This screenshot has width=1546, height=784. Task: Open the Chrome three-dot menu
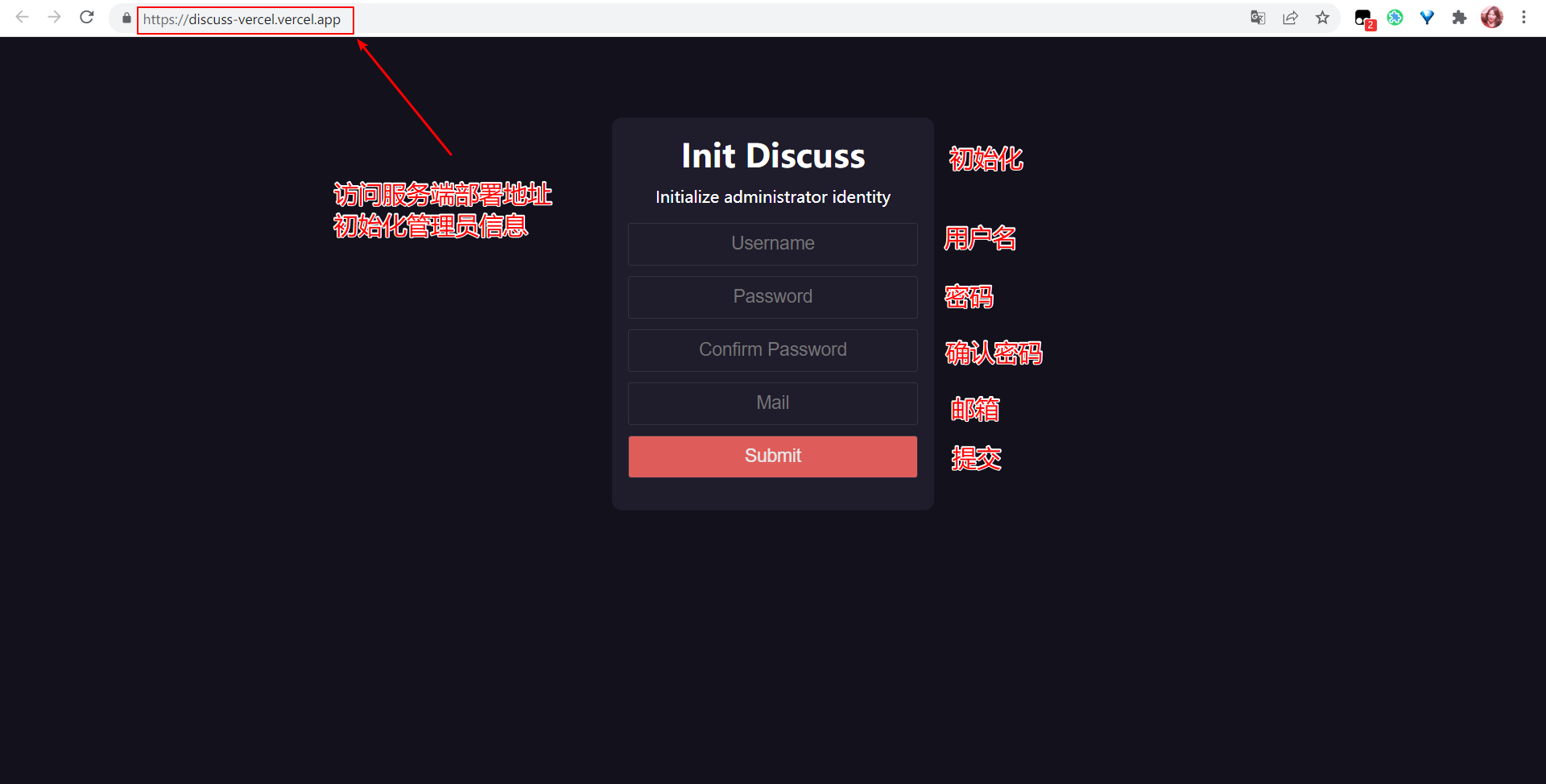click(1523, 18)
